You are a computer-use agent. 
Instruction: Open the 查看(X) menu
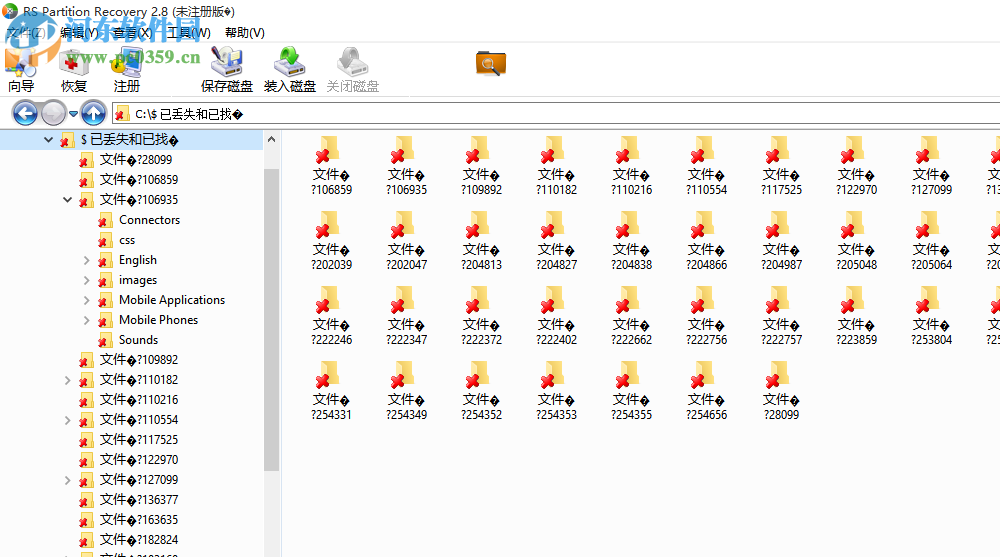132,33
